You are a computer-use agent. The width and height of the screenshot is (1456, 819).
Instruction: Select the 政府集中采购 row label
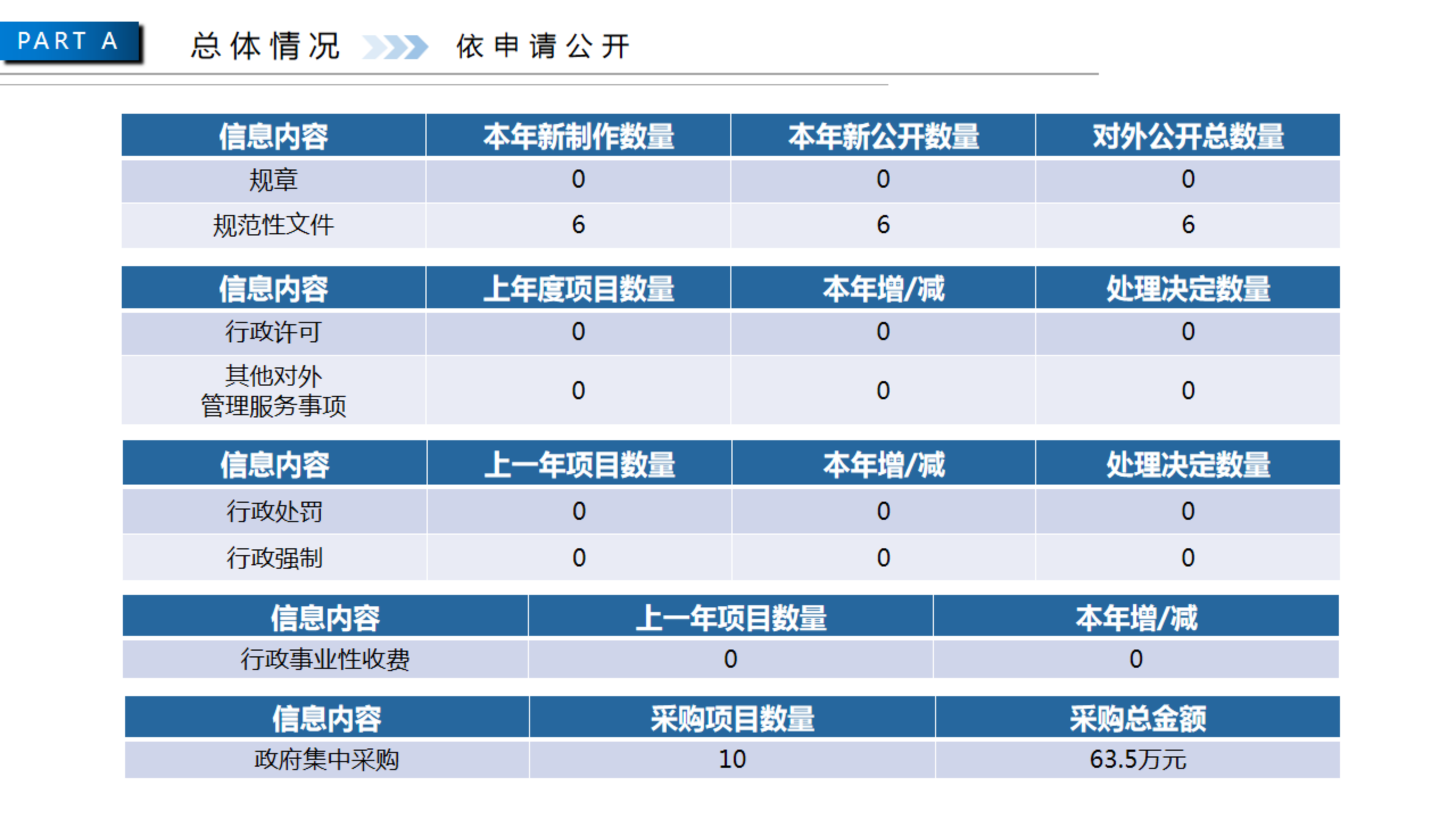[326, 759]
